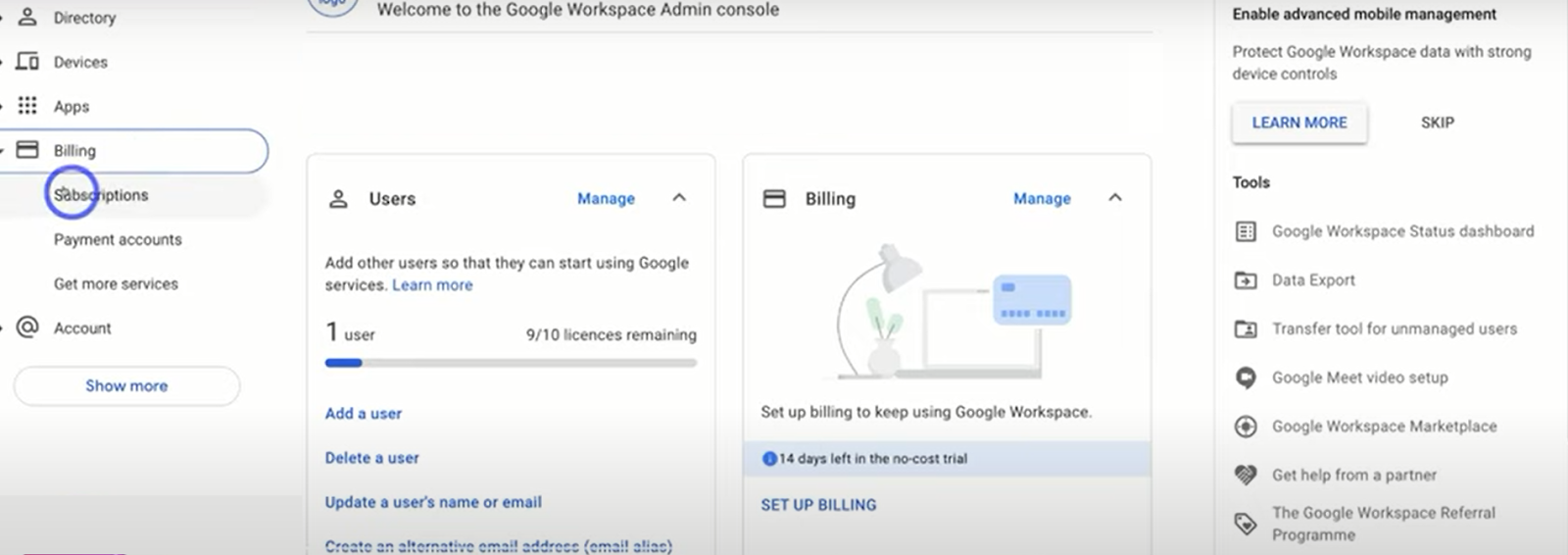Click the Referral Programme tag icon
Screen dimensions: 1568x555
coord(1246,524)
